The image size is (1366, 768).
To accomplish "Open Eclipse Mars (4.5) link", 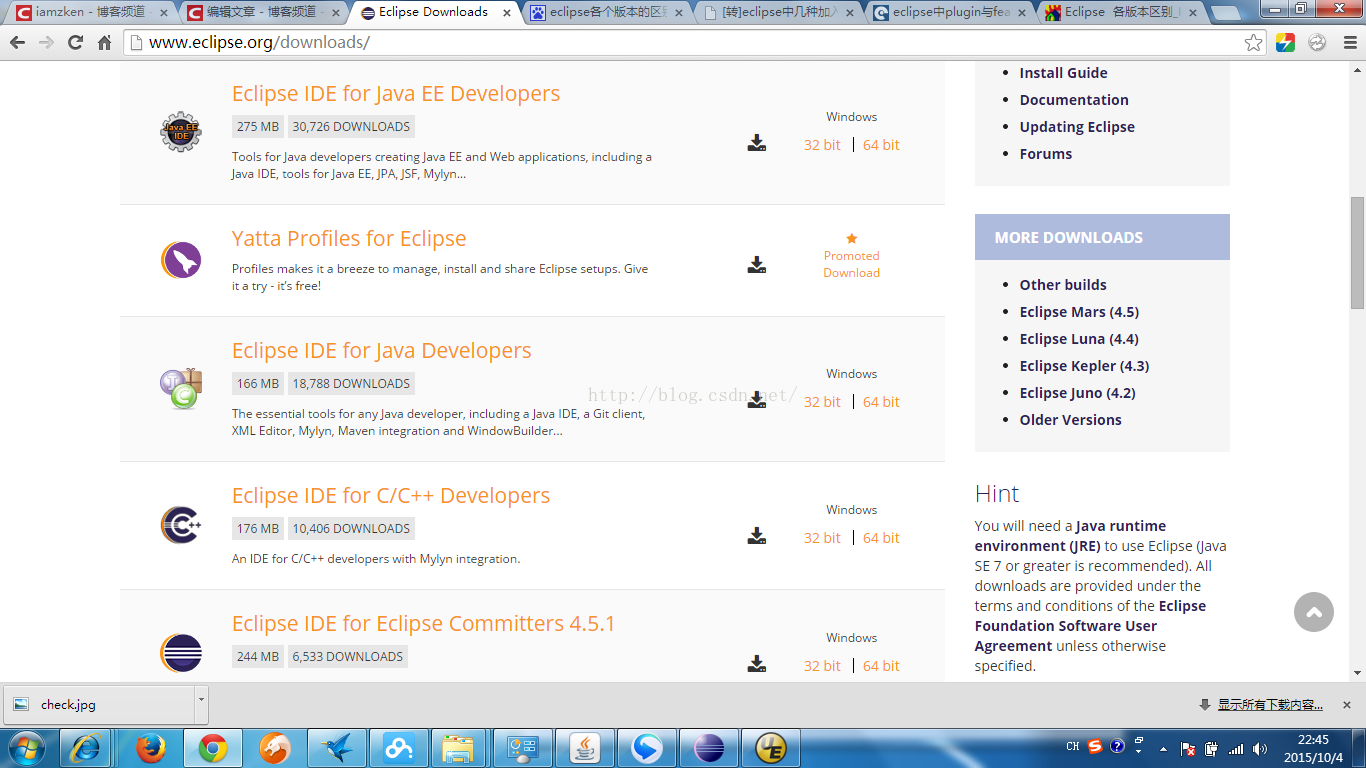I will [x=1079, y=312].
